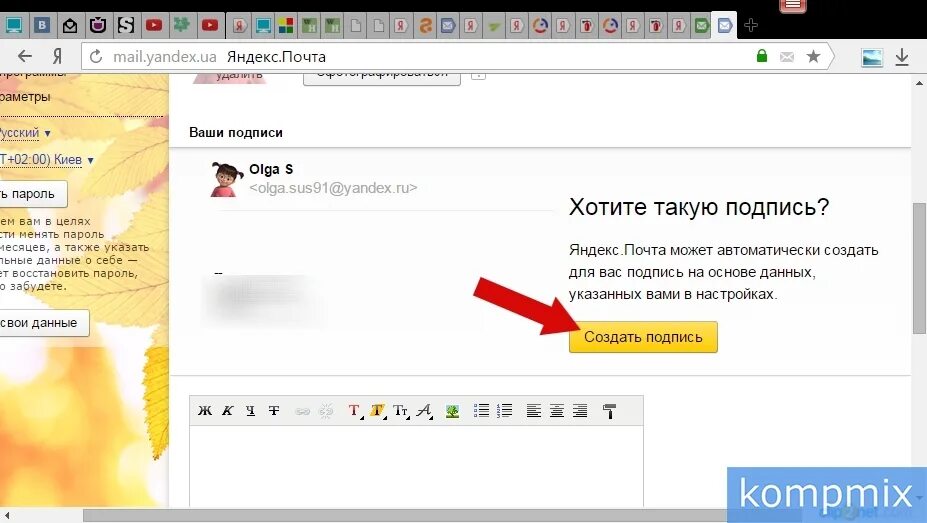This screenshot has width=927, height=523.
Task: Remove link with the broken chain icon
Action: tap(326, 411)
